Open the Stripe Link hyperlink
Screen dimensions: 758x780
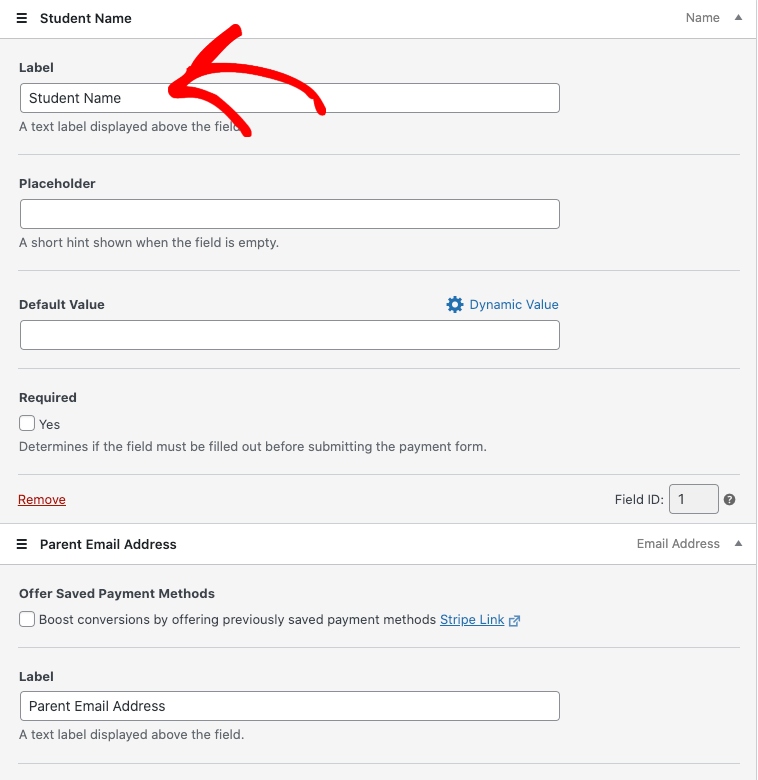point(472,619)
